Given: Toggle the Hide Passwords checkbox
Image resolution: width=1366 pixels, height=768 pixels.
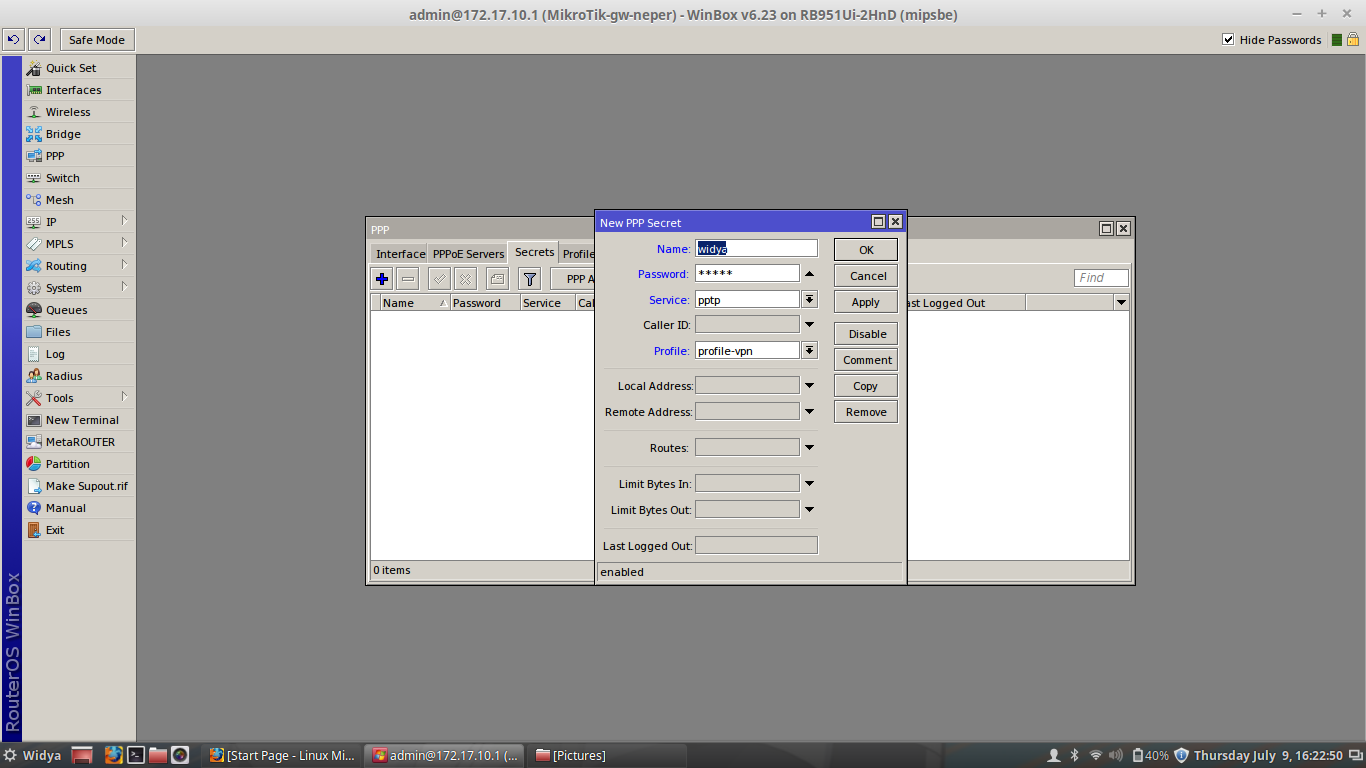Looking at the screenshot, I should 1229,40.
